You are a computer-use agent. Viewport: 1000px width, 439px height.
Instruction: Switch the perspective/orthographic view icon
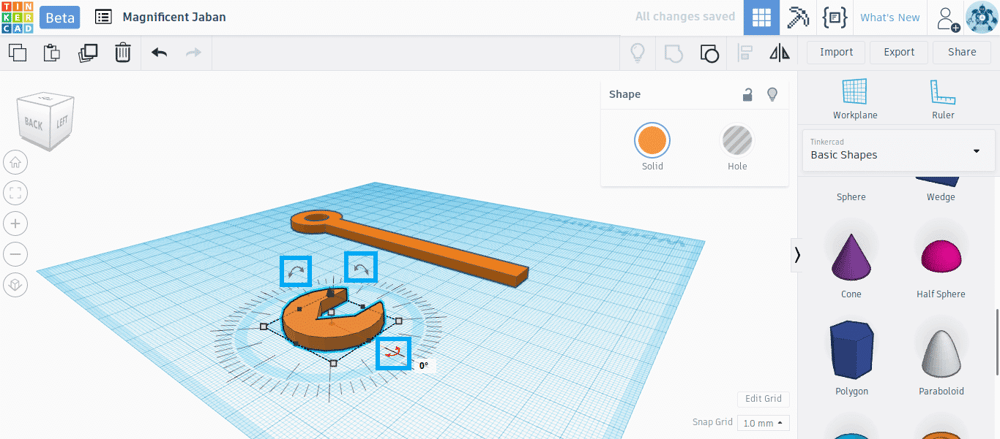click(15, 285)
